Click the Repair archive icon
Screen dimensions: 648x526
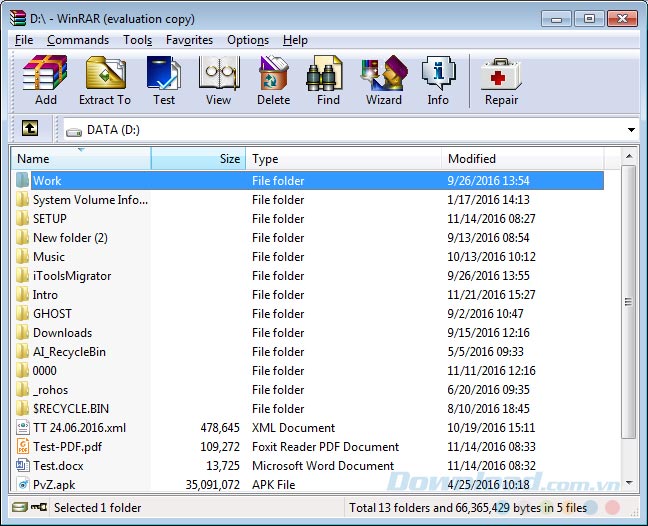[501, 80]
